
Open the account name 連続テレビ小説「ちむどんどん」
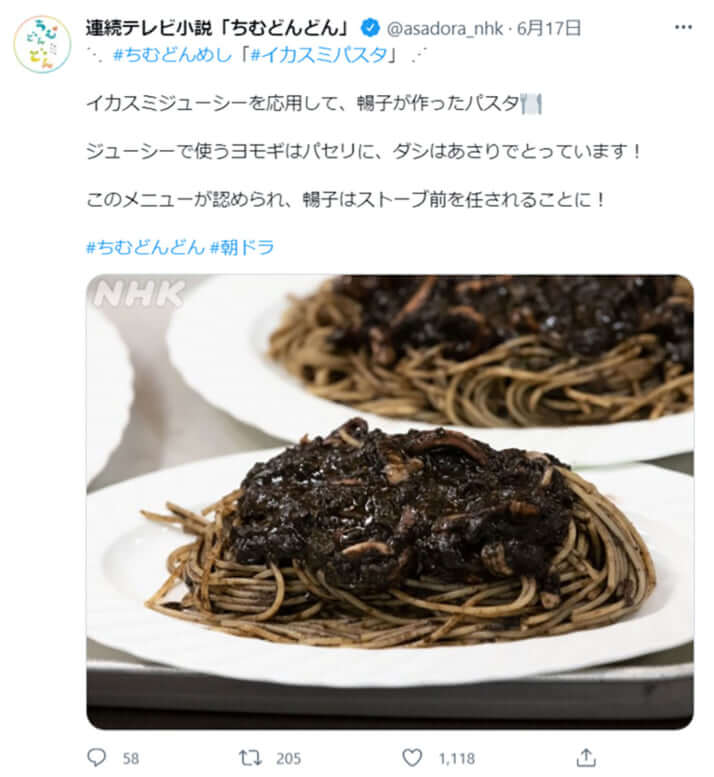219,28
